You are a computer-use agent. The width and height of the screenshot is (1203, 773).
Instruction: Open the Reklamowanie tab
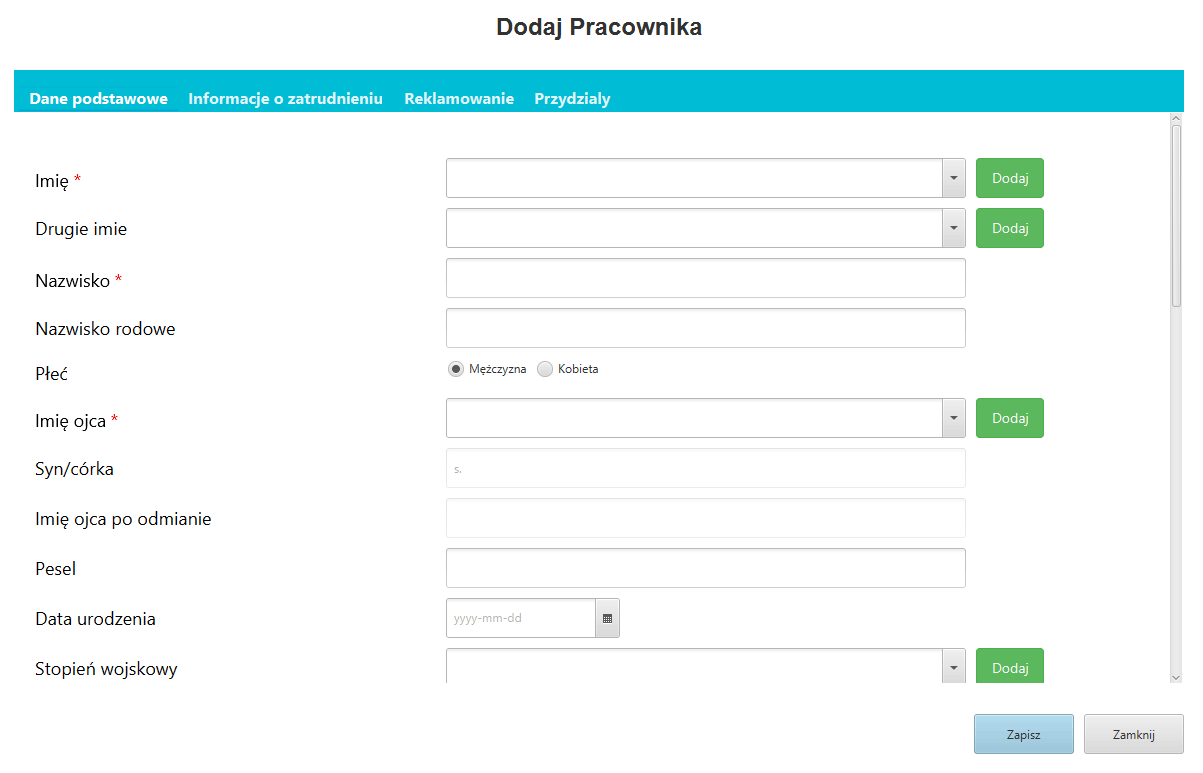tap(459, 98)
